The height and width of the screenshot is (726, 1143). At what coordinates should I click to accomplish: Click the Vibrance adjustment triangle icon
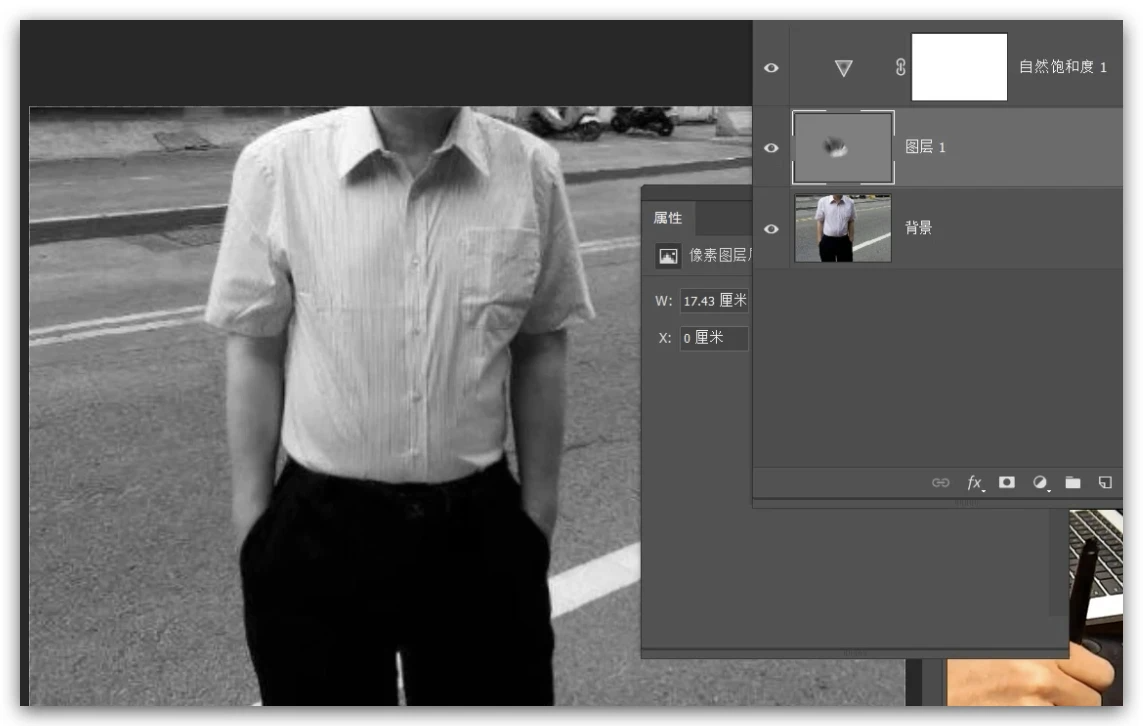point(843,68)
